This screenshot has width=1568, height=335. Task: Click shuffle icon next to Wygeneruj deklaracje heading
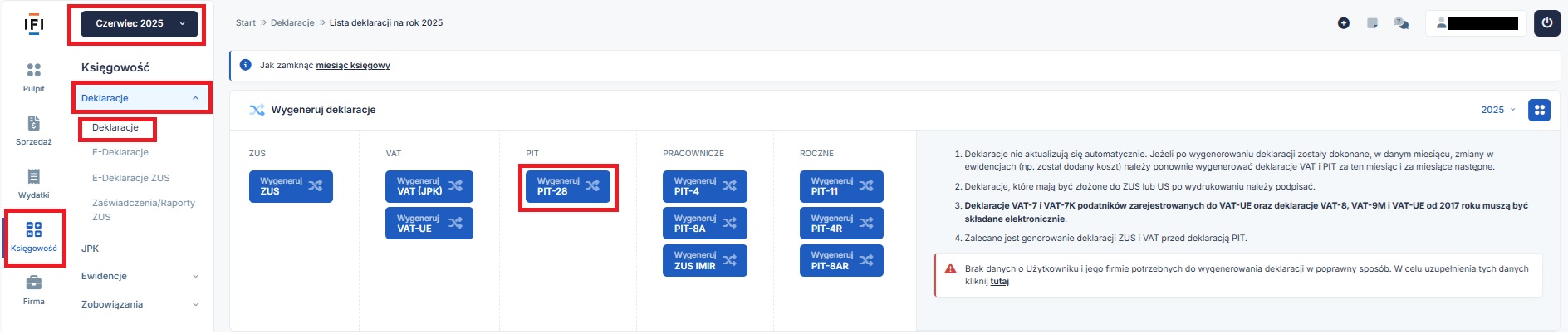[x=257, y=110]
